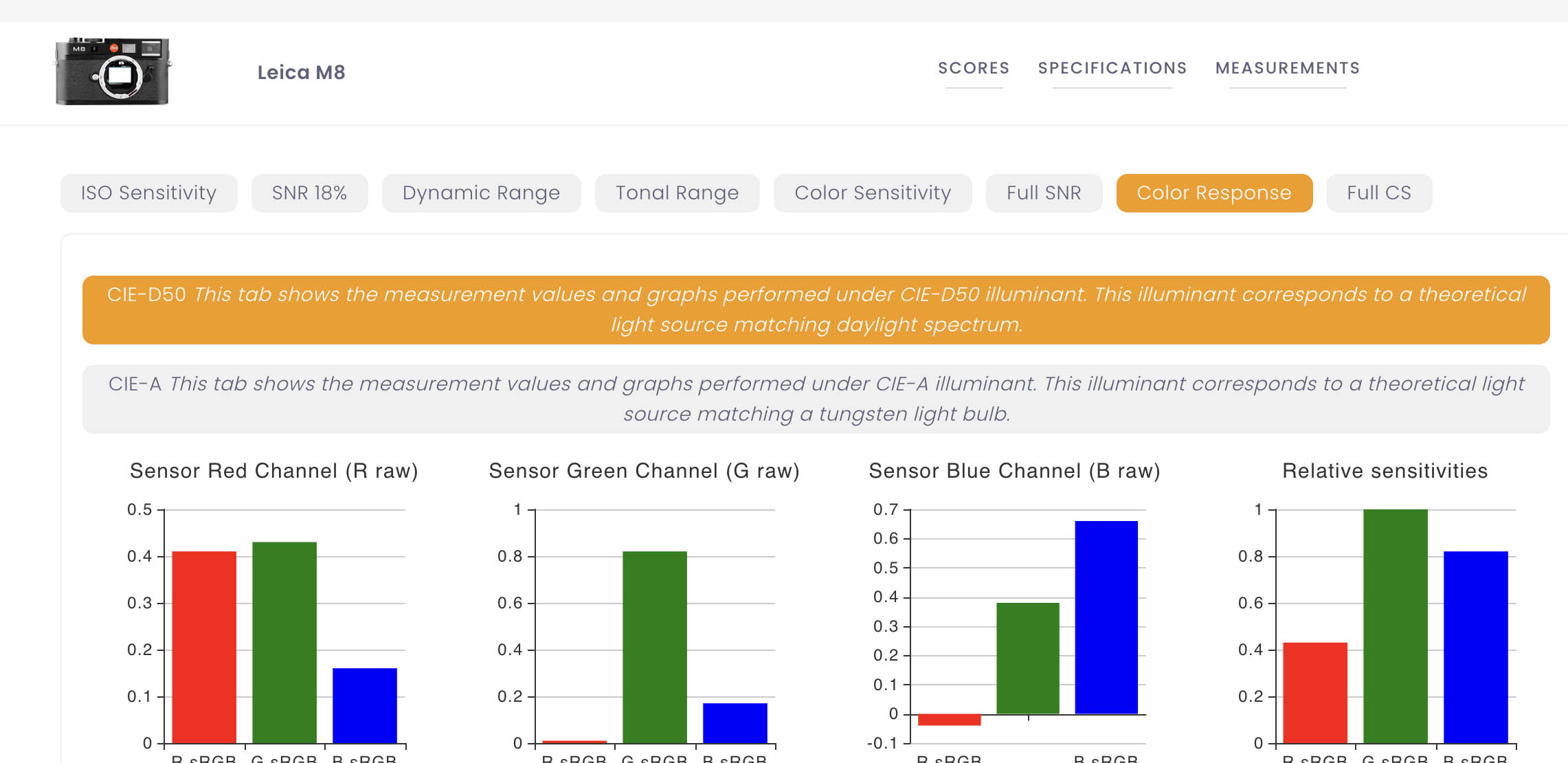1568x763 pixels.
Task: Click red bar in Relative sensitivities chart
Action: (x=1315, y=693)
